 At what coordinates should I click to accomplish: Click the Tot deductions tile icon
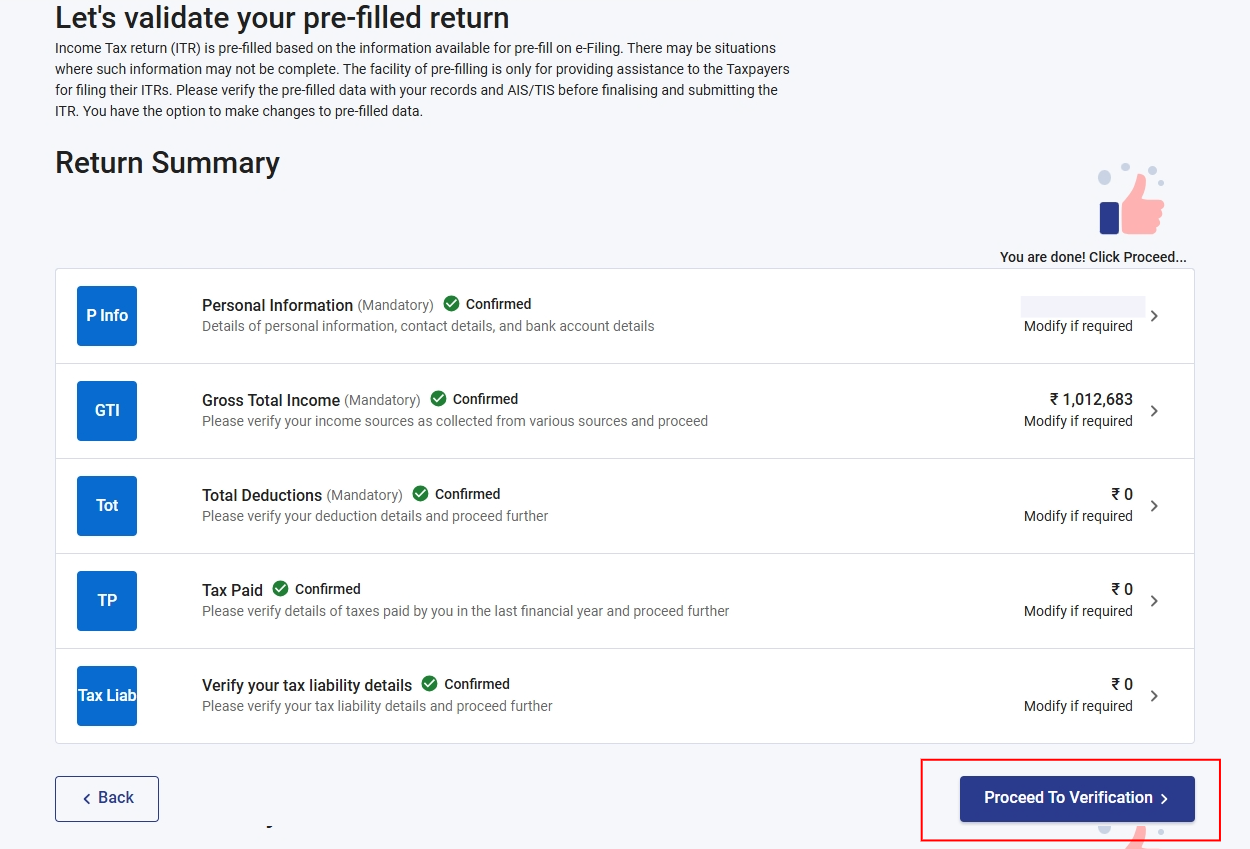[x=107, y=506]
